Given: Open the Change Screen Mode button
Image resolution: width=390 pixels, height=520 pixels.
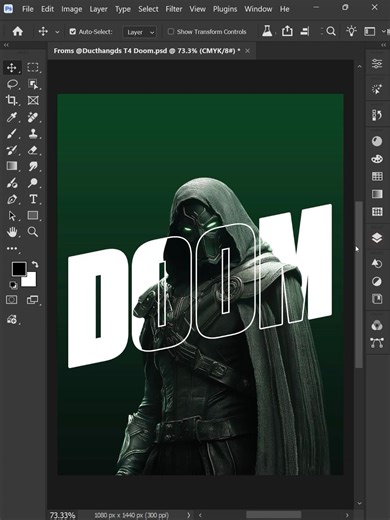Looking at the screenshot, I should tap(32, 300).
